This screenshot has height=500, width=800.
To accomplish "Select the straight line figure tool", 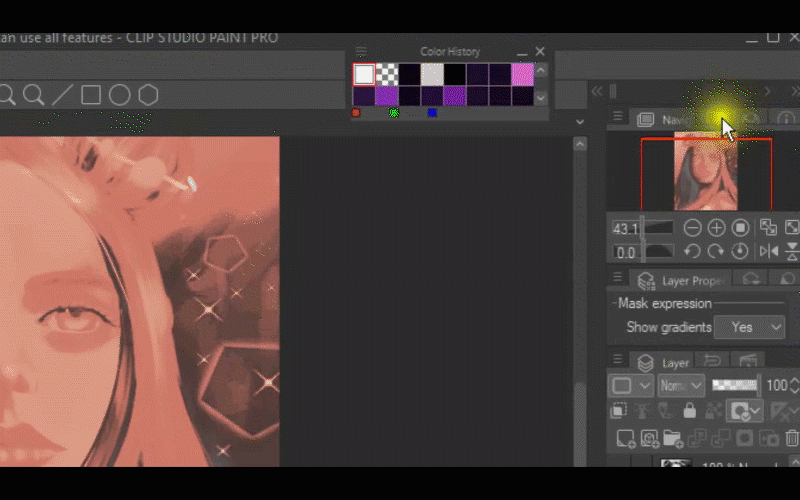I will (62, 95).
